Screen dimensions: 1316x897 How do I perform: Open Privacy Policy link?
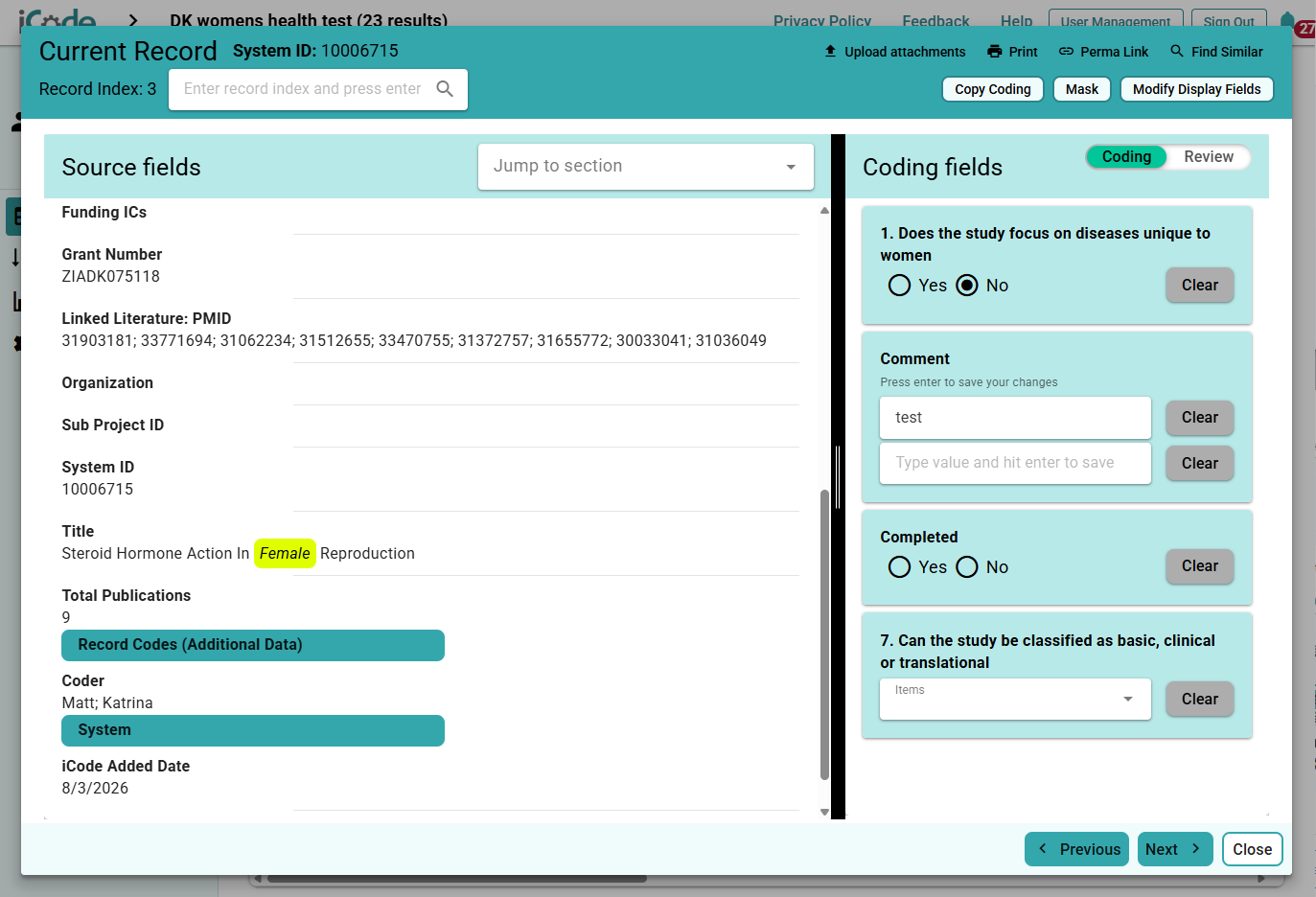click(822, 21)
